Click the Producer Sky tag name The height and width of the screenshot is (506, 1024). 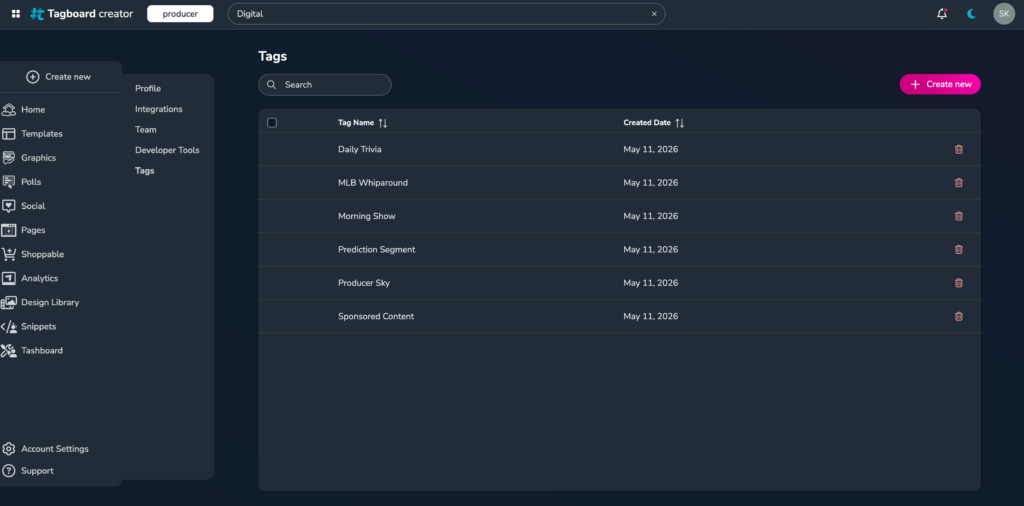click(364, 283)
